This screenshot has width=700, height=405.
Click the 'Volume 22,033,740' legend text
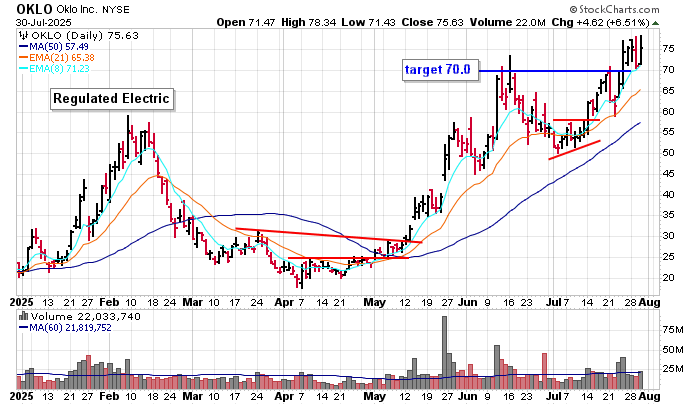coord(86,317)
